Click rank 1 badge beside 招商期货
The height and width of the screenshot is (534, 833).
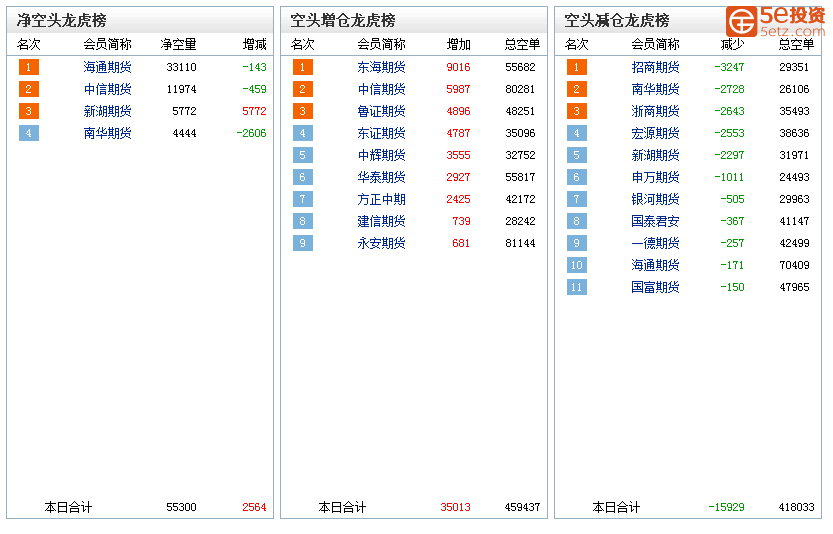(576, 67)
